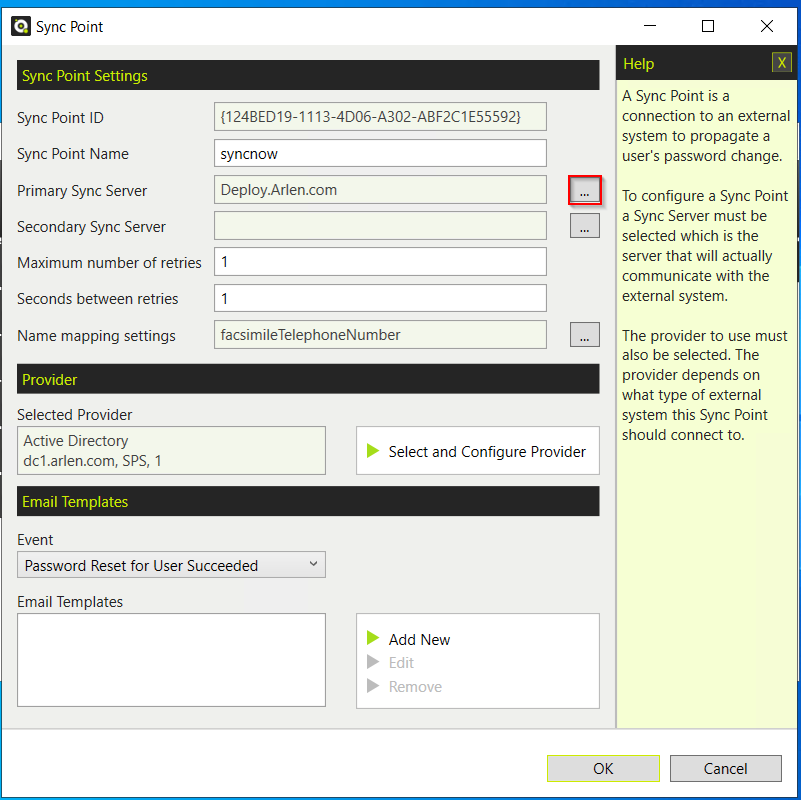Image resolution: width=801 pixels, height=800 pixels.
Task: Close the Sync Point window
Action: click(x=767, y=26)
